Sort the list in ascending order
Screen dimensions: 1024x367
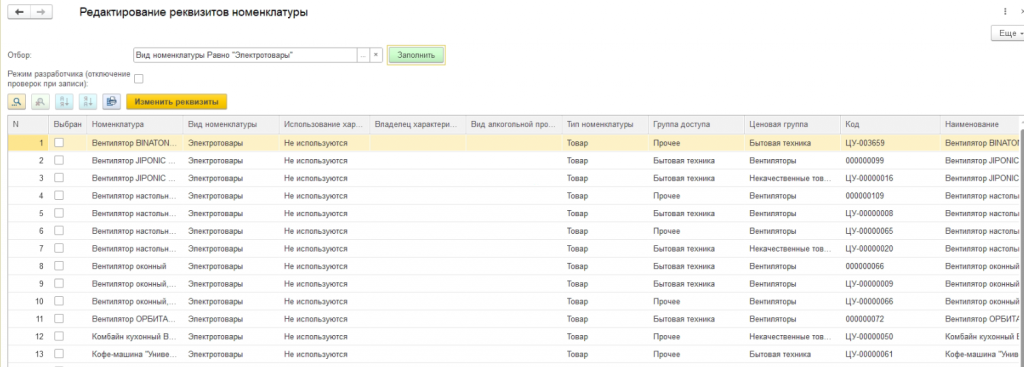point(64,101)
